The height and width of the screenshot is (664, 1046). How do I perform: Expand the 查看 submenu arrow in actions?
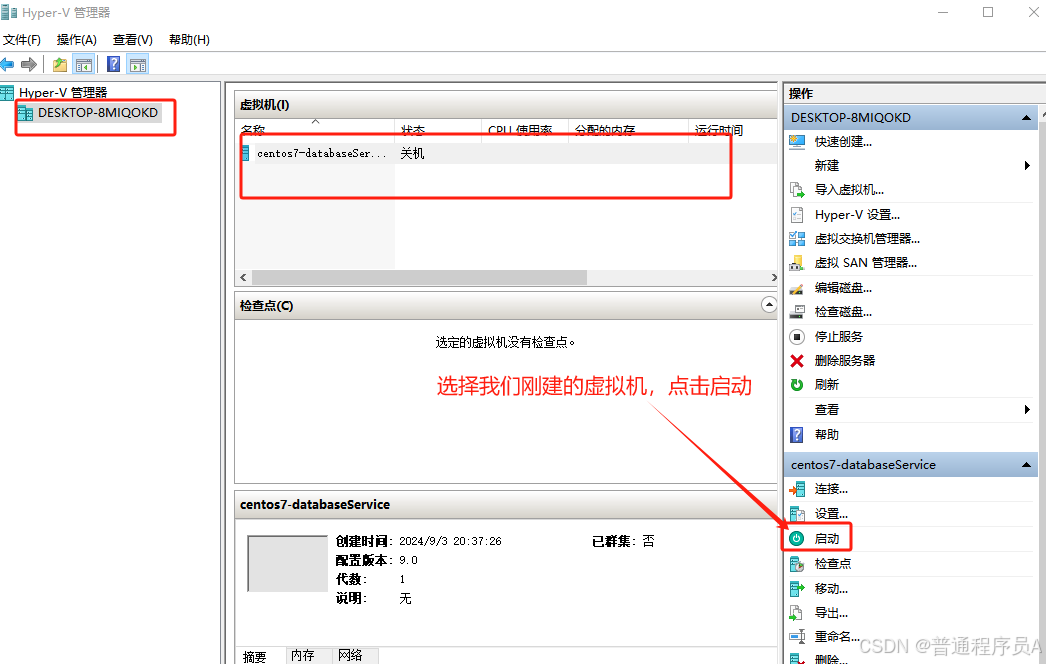tap(1027, 410)
